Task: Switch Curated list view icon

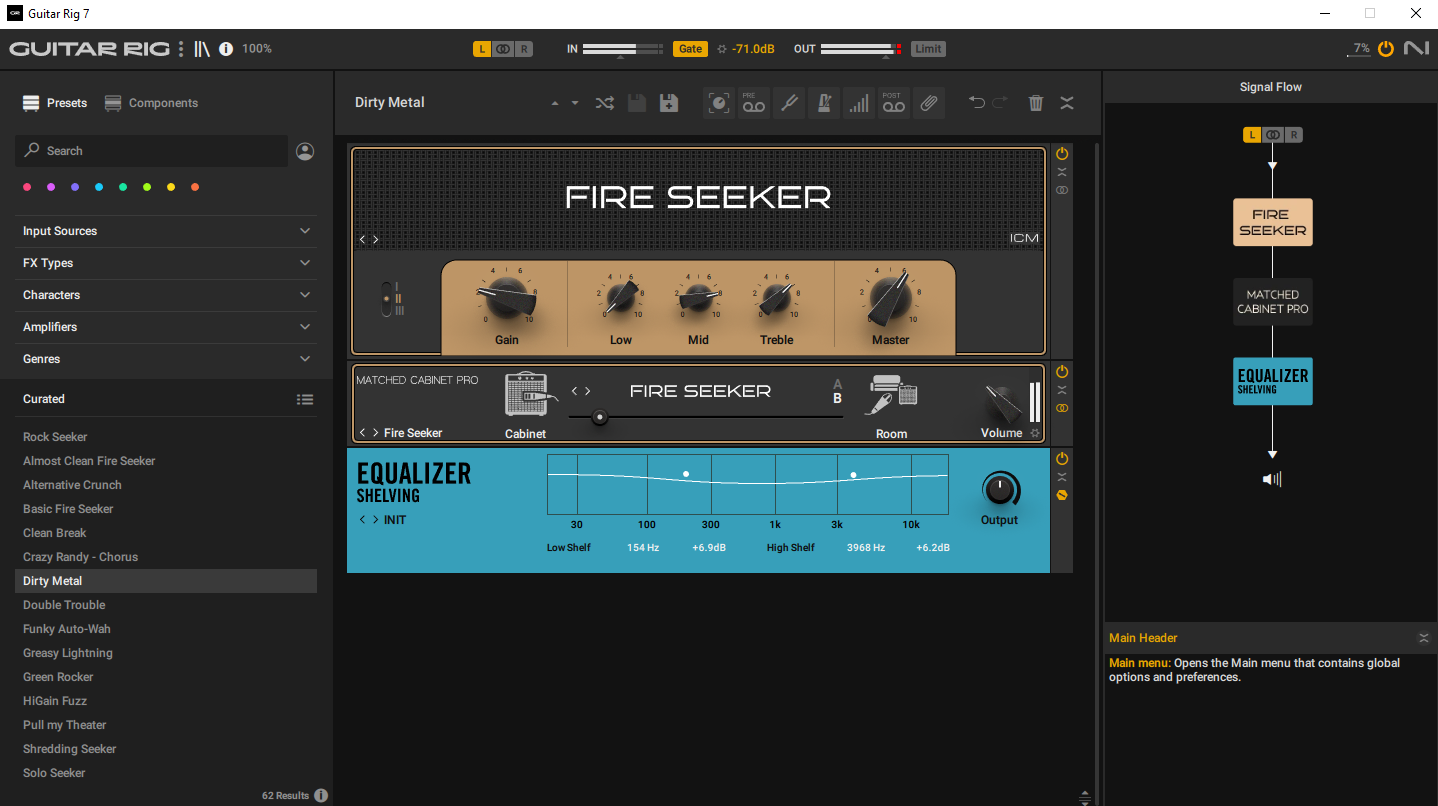Action: point(305,399)
